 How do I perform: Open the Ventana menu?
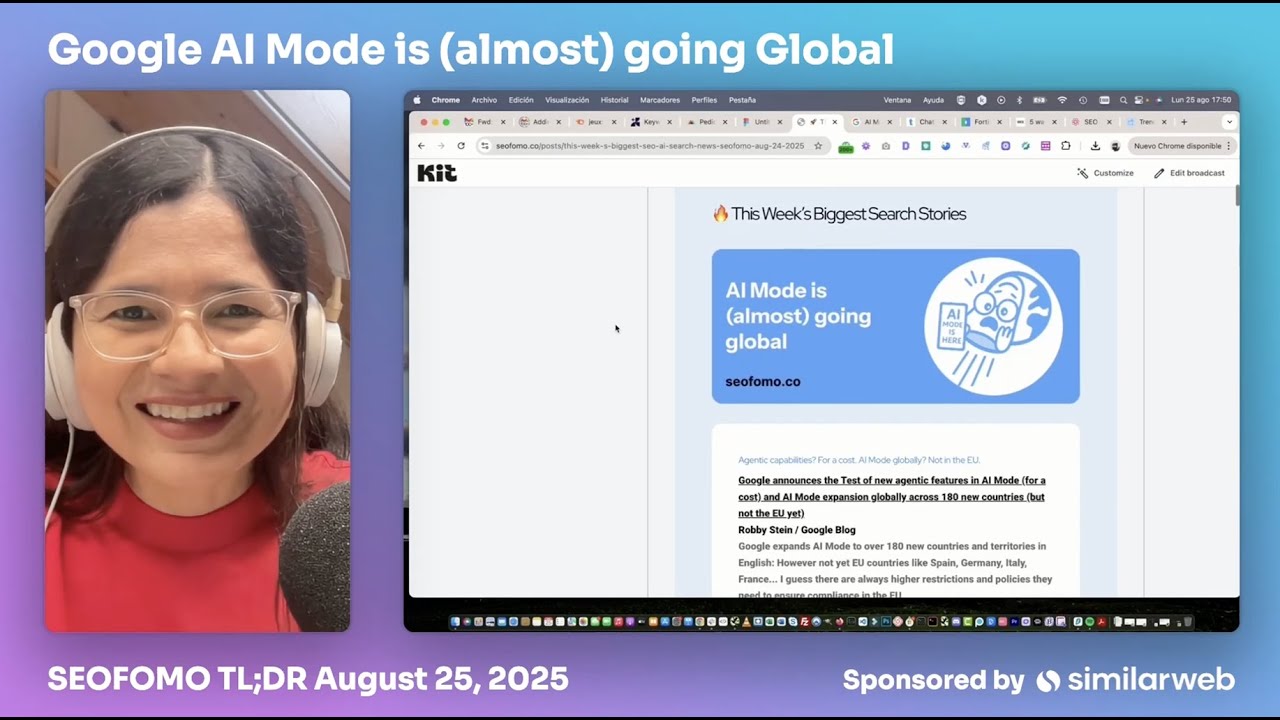click(897, 100)
